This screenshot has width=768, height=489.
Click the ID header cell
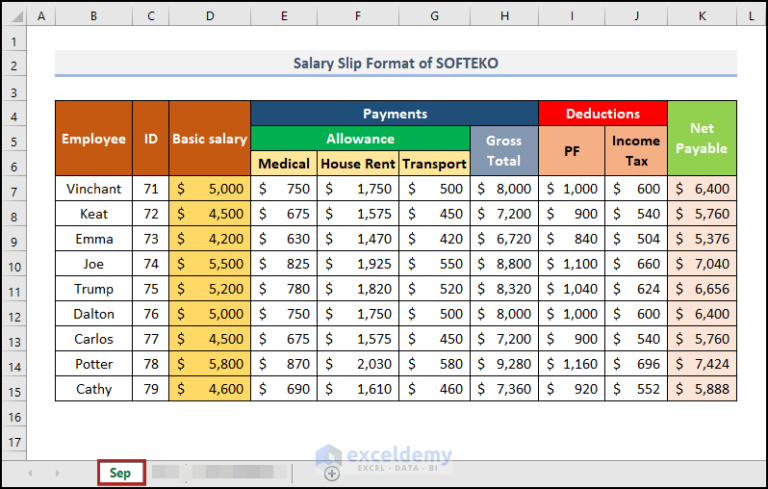point(150,139)
